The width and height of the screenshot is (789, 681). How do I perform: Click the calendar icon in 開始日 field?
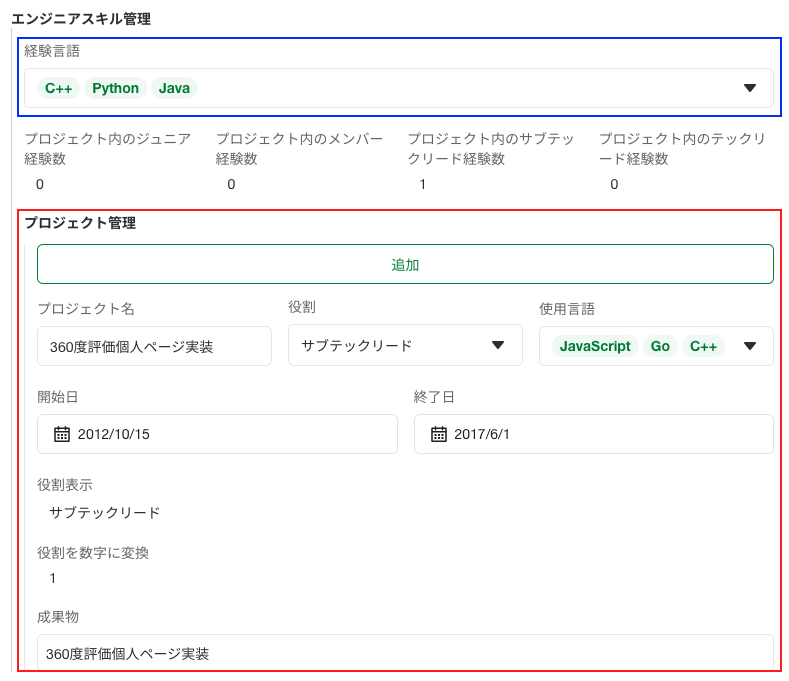tap(62, 434)
